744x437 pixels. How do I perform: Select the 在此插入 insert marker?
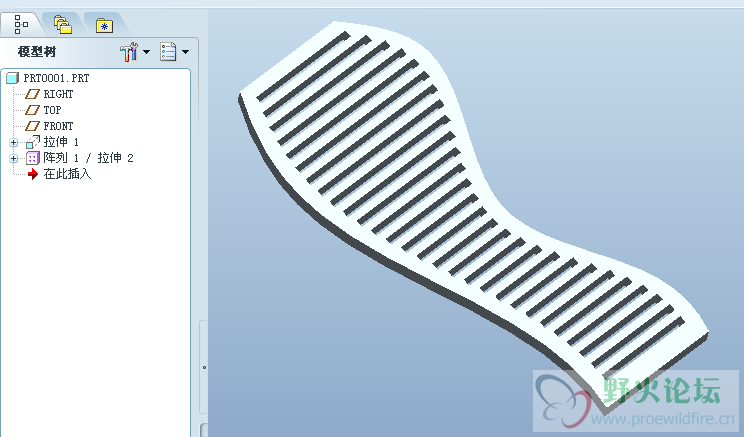click(67, 174)
